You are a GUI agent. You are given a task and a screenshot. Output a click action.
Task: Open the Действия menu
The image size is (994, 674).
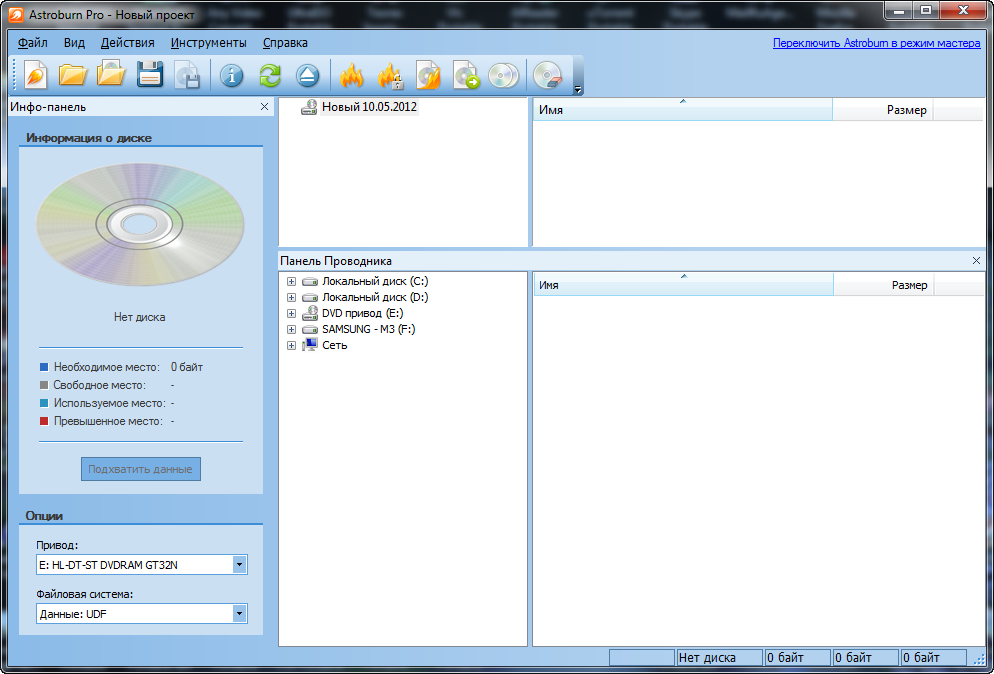[x=128, y=43]
